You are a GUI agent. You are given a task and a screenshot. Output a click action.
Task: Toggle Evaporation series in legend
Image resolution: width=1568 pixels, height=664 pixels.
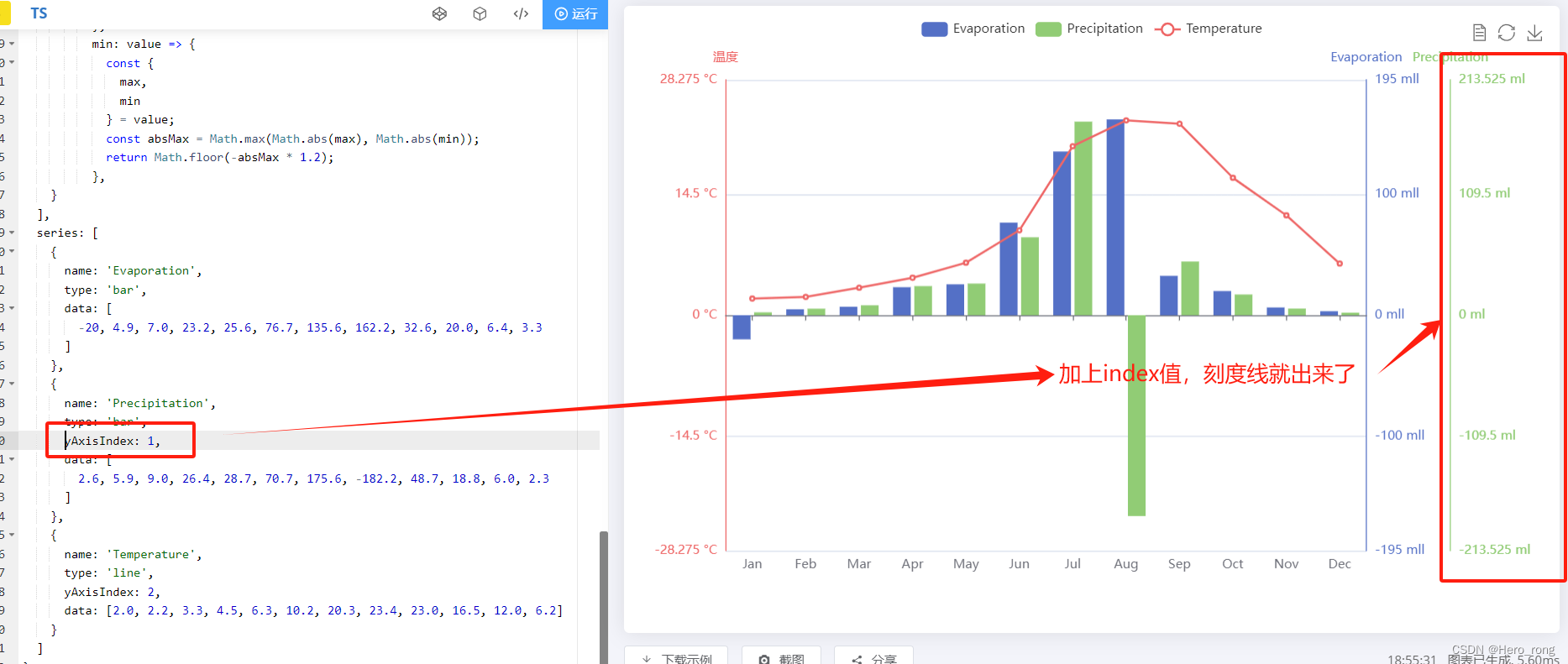click(x=973, y=29)
